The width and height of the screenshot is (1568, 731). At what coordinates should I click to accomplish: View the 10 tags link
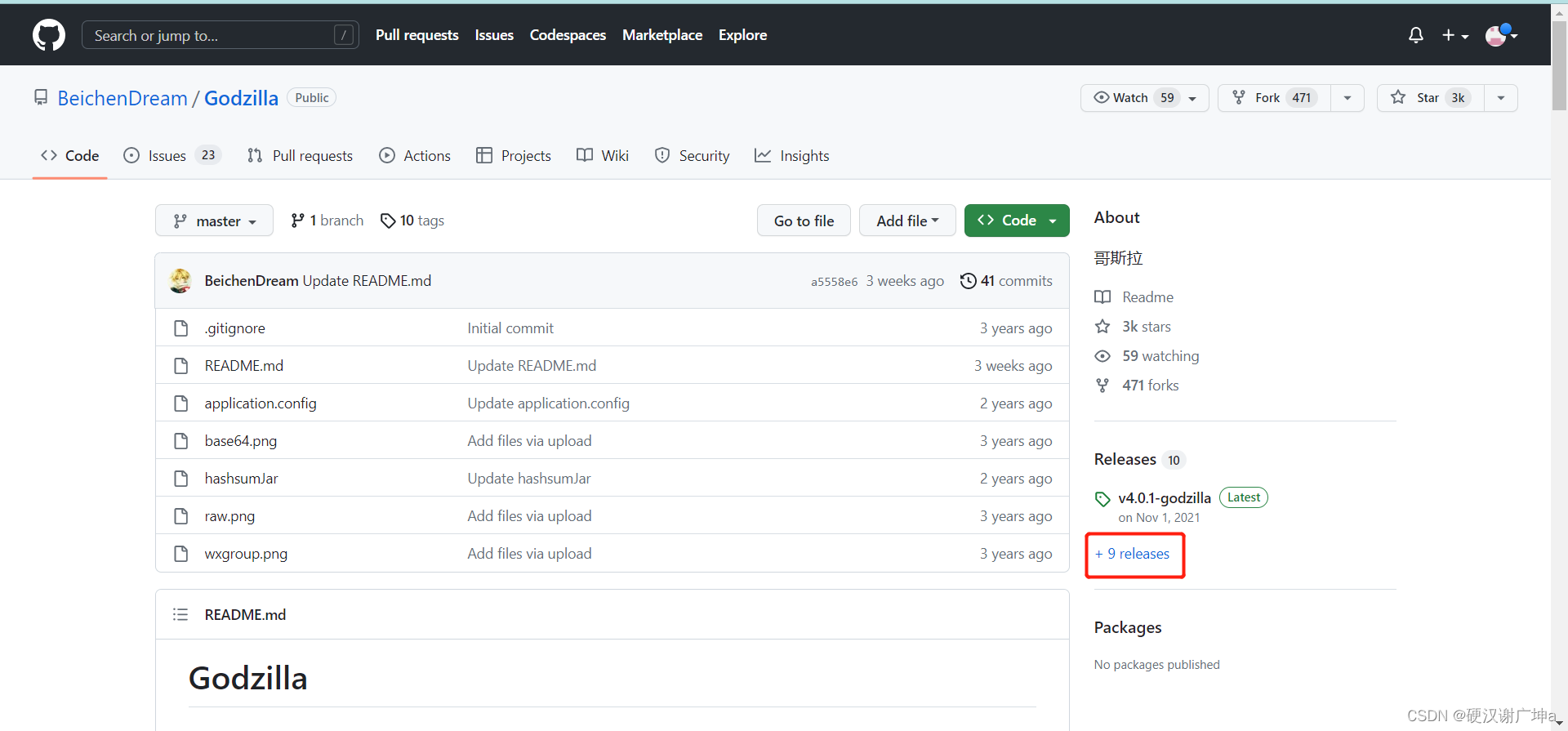[412, 221]
